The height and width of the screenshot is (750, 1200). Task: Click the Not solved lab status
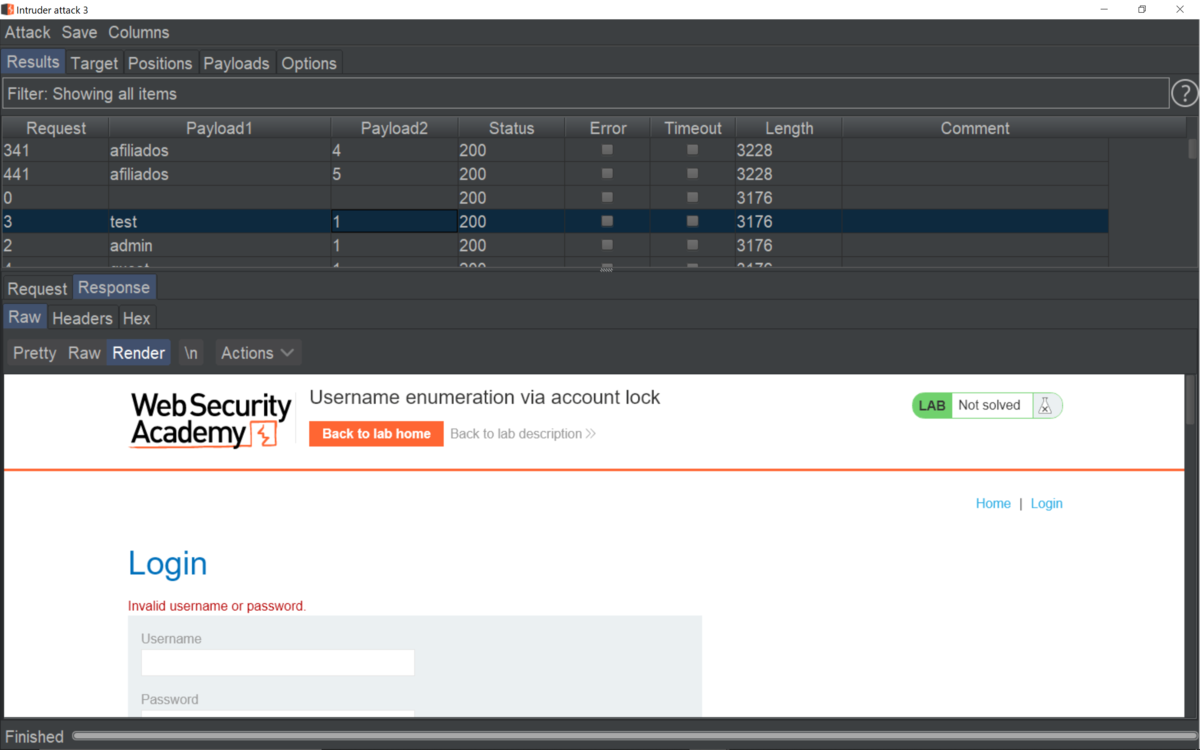coord(989,405)
